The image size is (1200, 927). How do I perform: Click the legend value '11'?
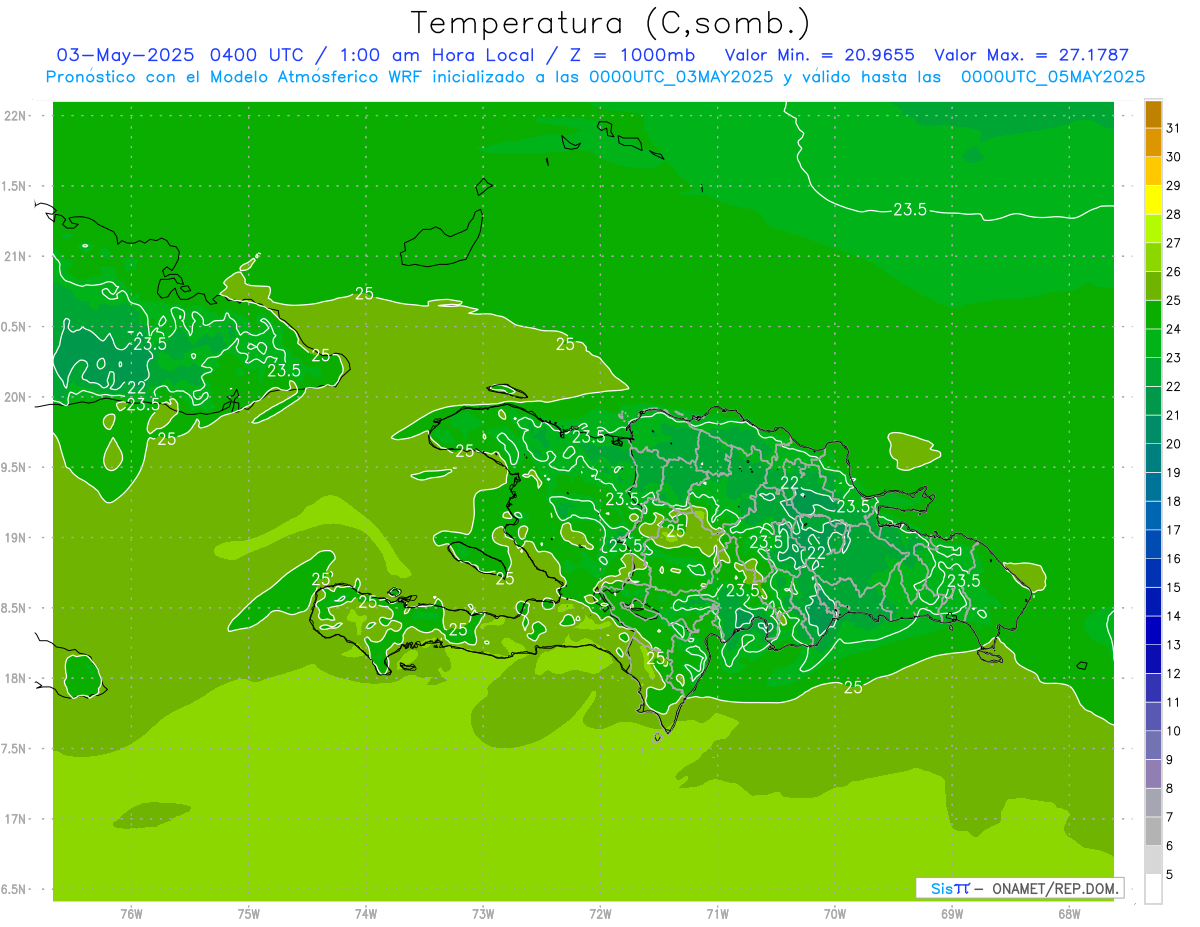[1173, 702]
